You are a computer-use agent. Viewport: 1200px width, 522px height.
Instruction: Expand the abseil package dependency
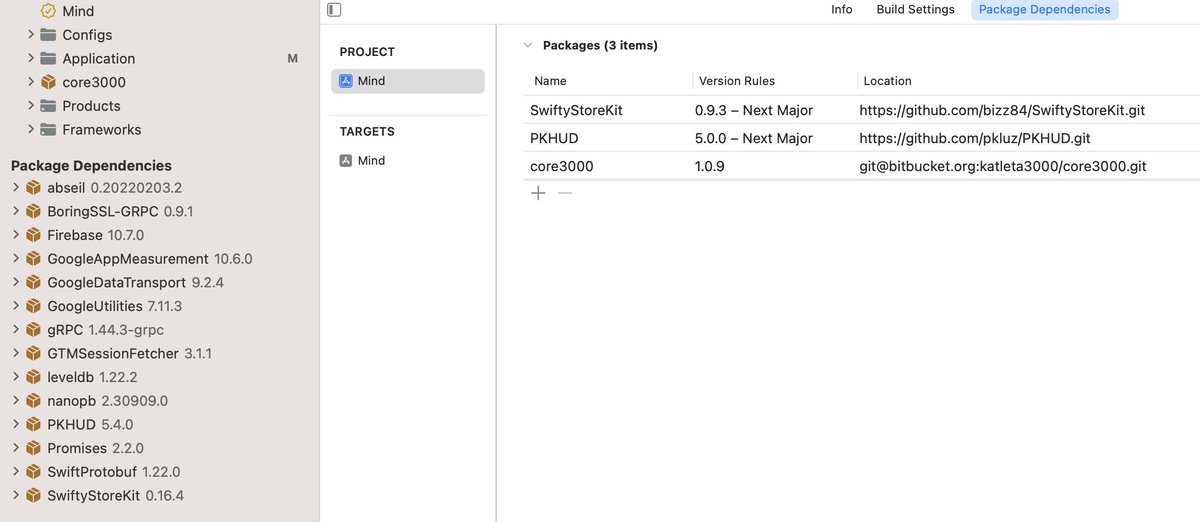16,187
